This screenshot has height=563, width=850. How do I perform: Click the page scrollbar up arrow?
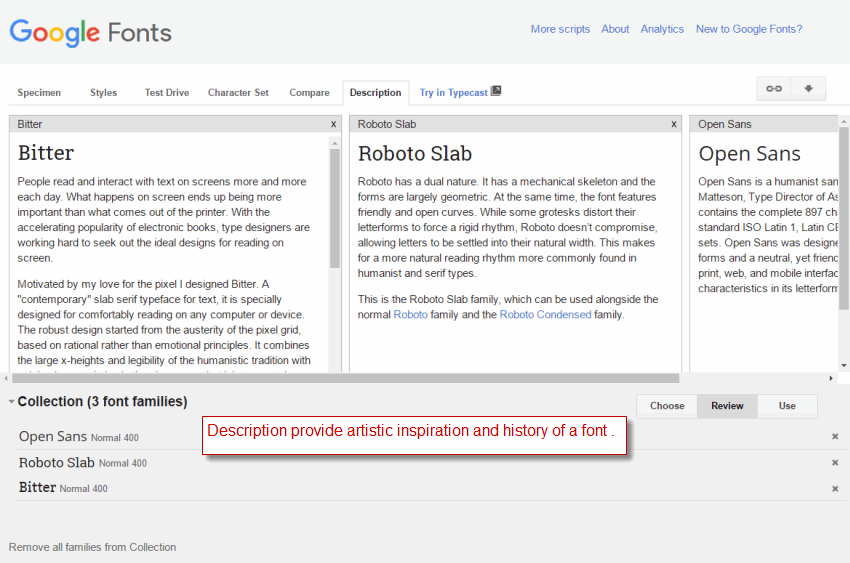[x=844, y=122]
